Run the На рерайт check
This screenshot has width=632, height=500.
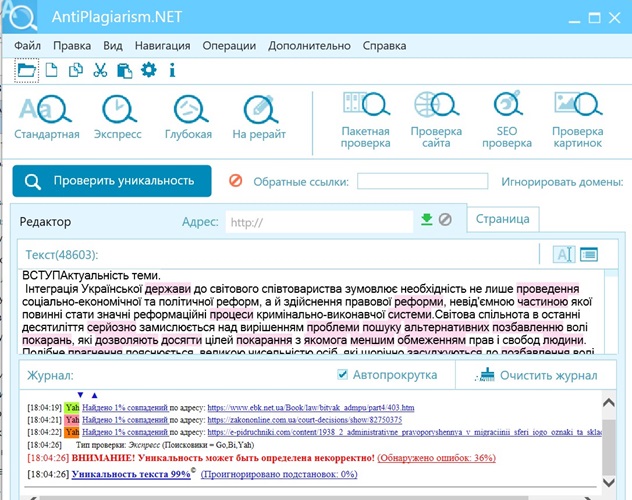(259, 117)
